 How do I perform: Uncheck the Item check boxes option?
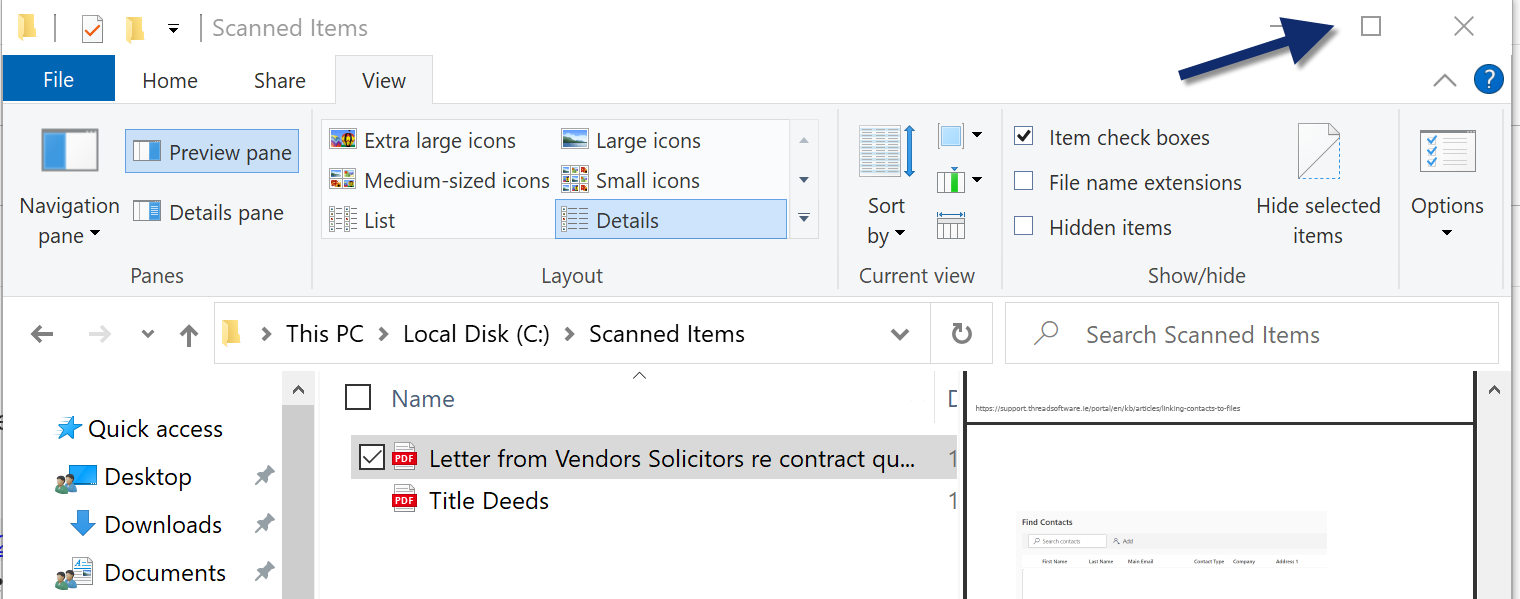pos(1024,137)
